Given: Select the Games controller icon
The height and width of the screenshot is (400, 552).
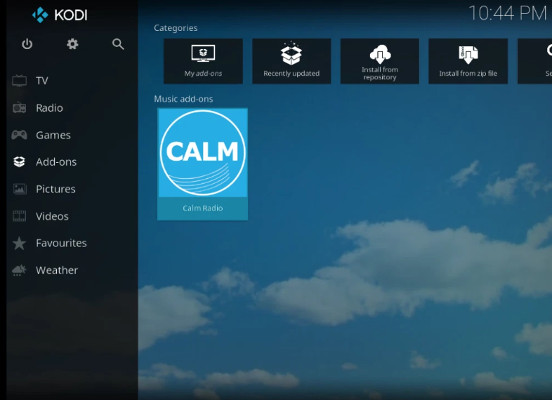Looking at the screenshot, I should coord(19,135).
